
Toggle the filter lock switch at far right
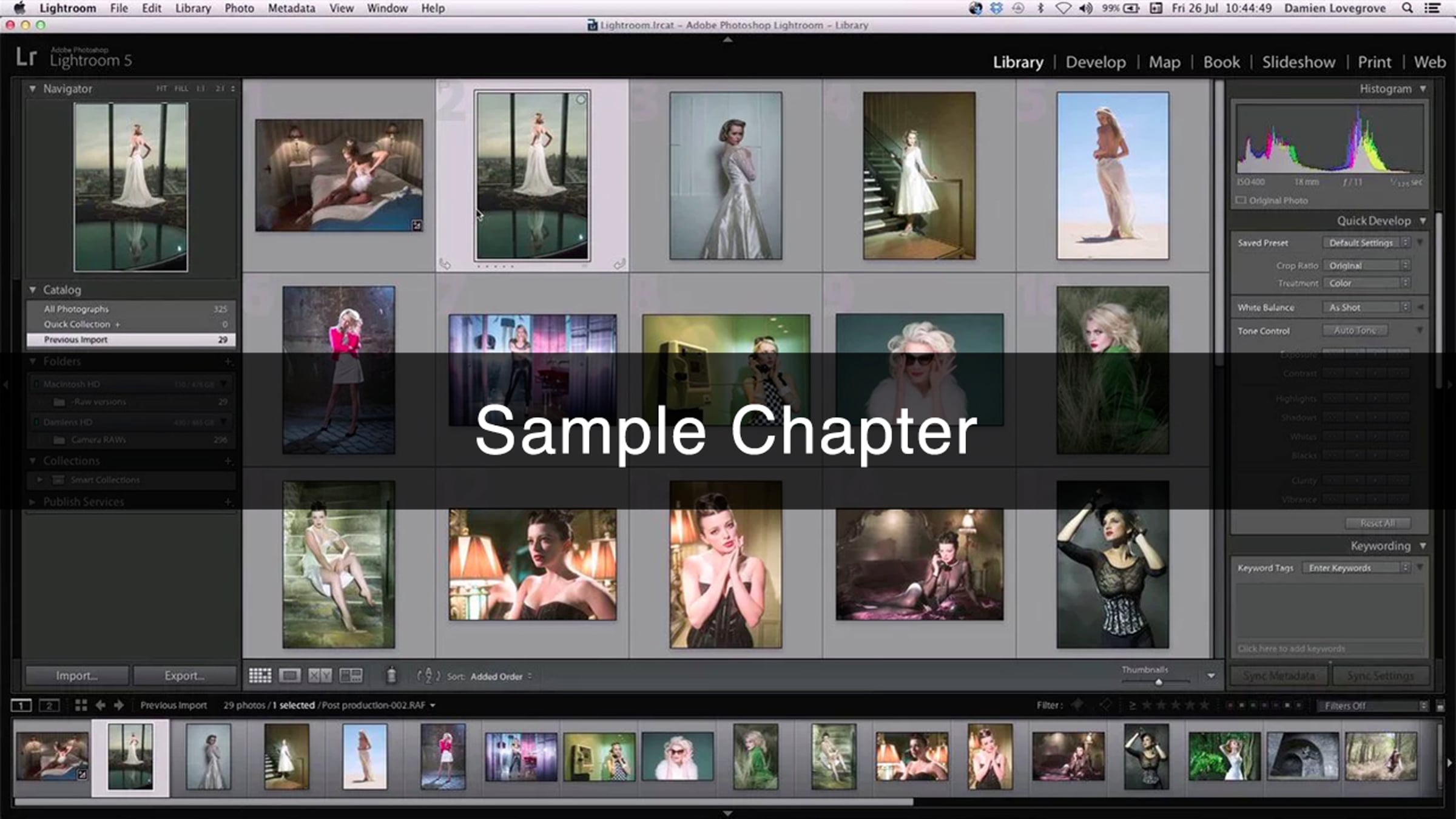pyautogui.click(x=1441, y=706)
